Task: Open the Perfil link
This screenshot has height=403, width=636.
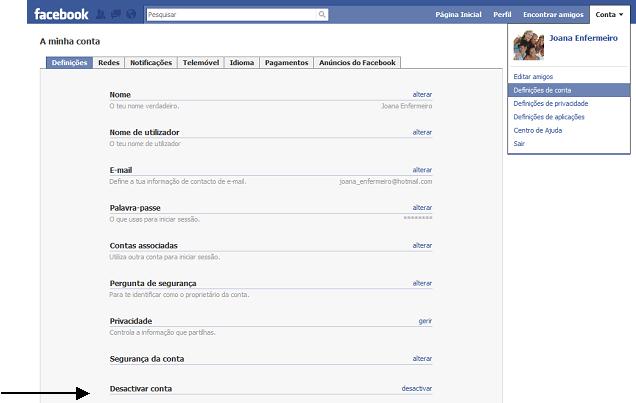Action: coord(502,15)
